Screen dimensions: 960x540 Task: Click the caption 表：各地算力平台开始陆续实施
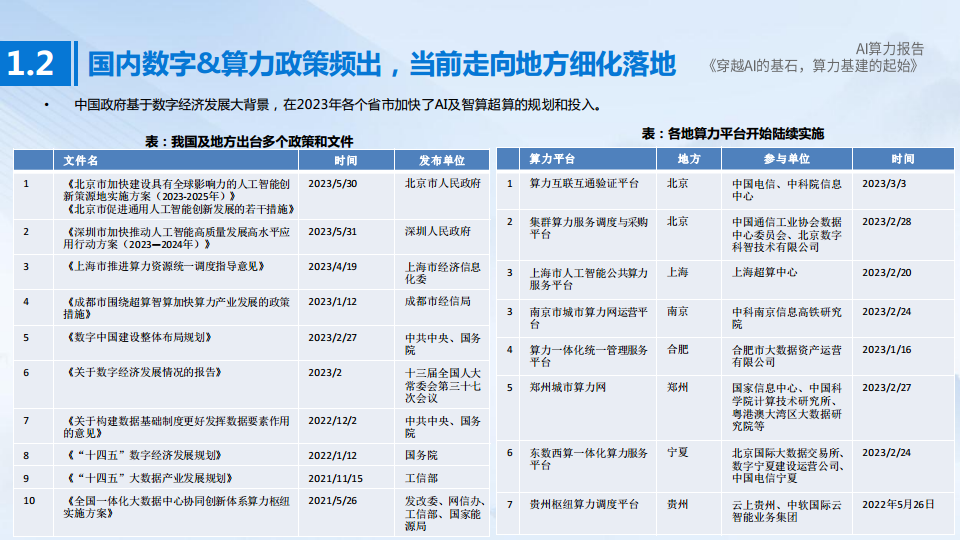pyautogui.click(x=733, y=133)
